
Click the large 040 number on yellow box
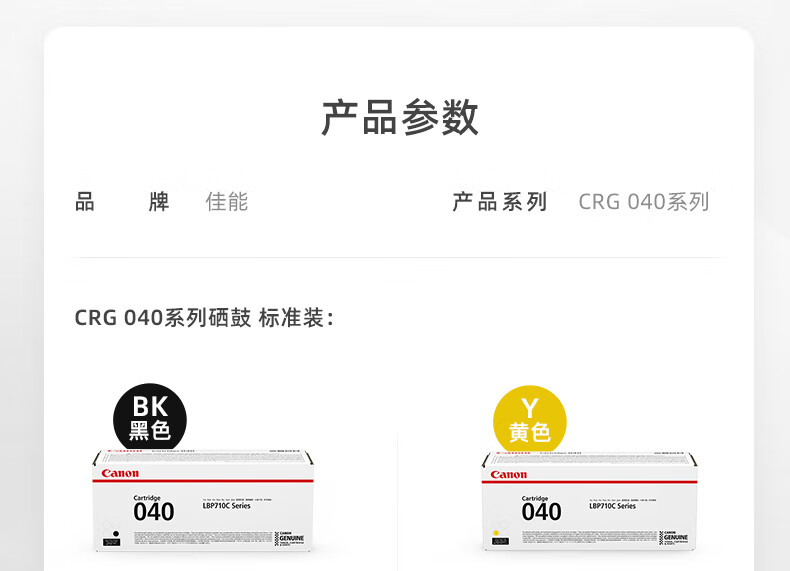pos(542,512)
